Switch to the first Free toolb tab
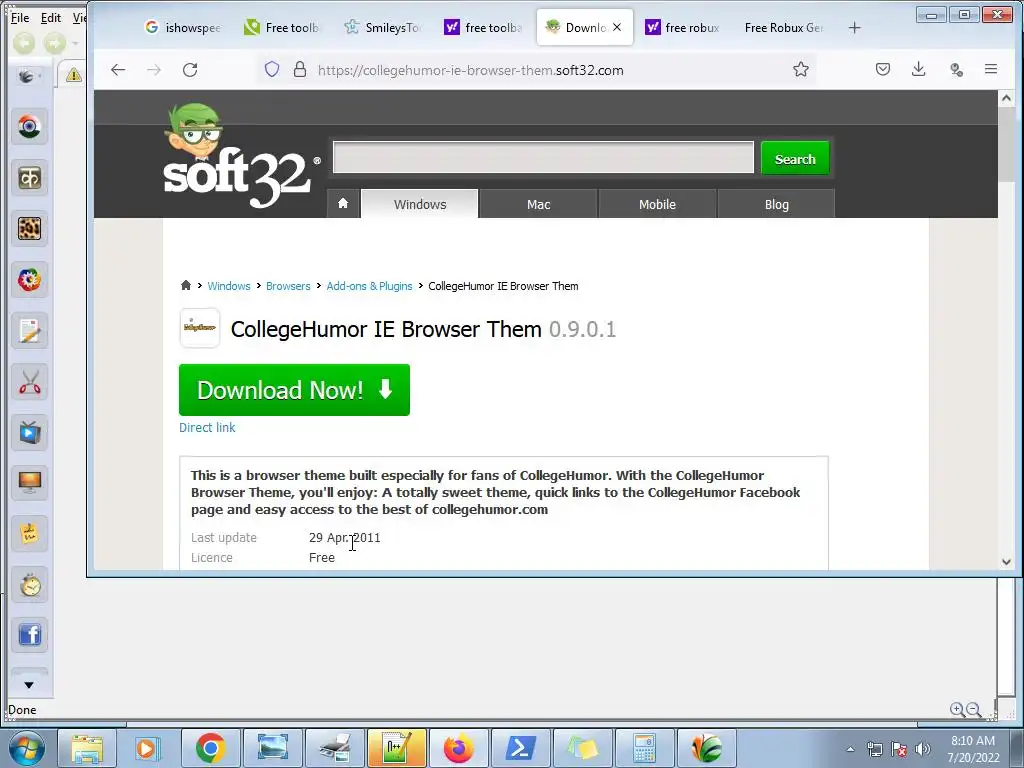 point(282,27)
